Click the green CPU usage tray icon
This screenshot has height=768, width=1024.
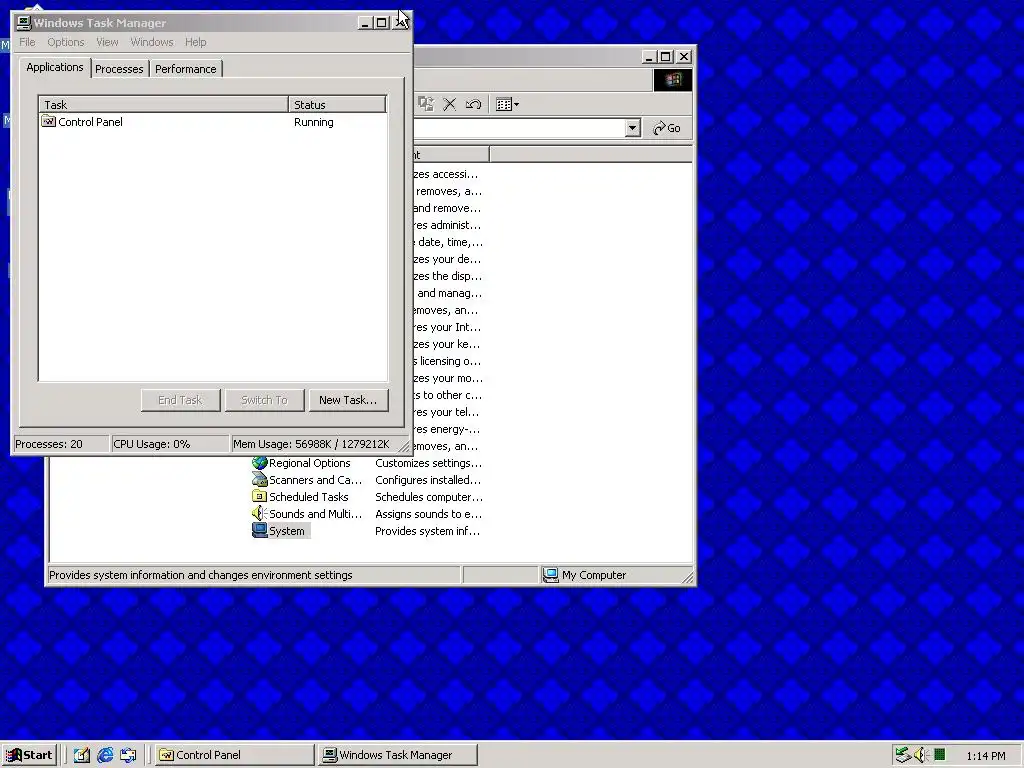[x=939, y=755]
